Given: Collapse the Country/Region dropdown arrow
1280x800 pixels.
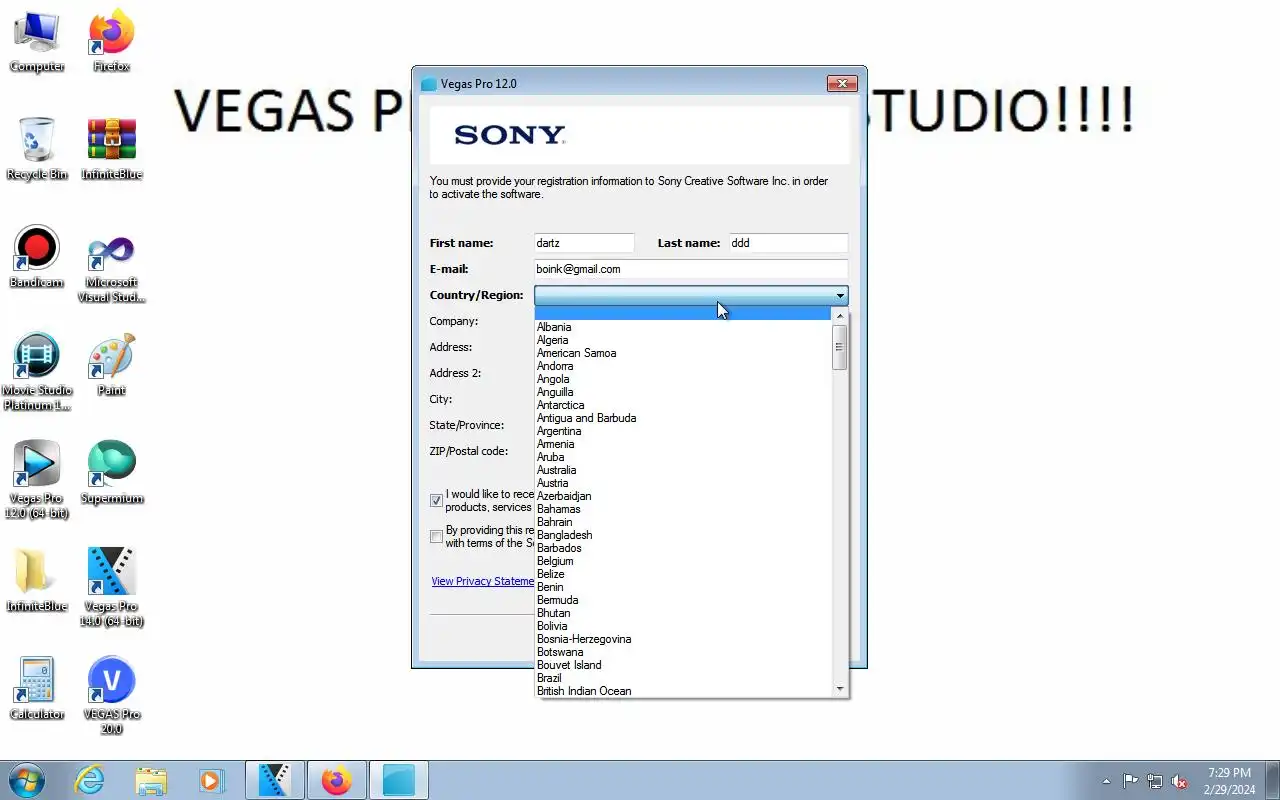Looking at the screenshot, I should (840, 295).
